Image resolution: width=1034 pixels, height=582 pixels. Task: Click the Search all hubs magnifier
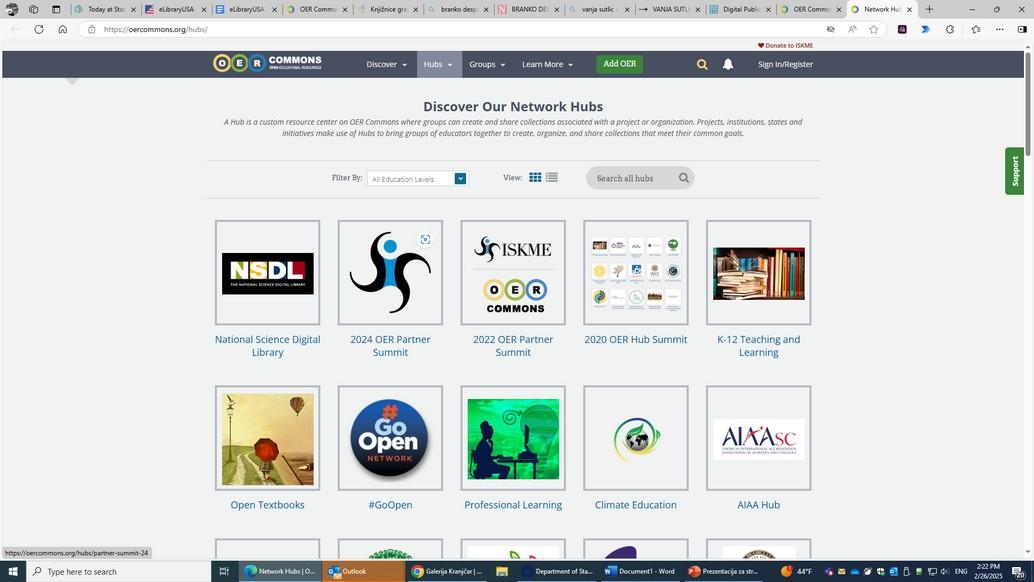tap(683, 178)
